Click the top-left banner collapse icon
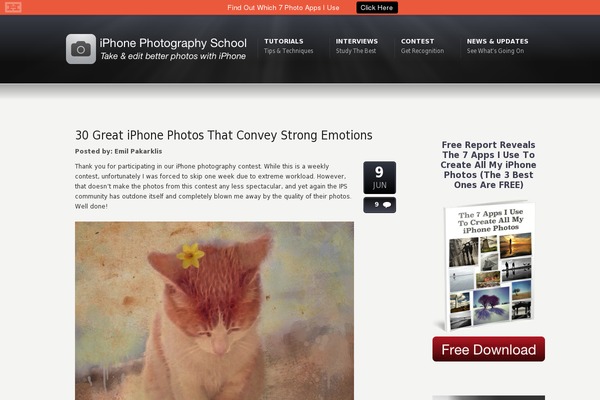600x400 pixels. (13, 7)
